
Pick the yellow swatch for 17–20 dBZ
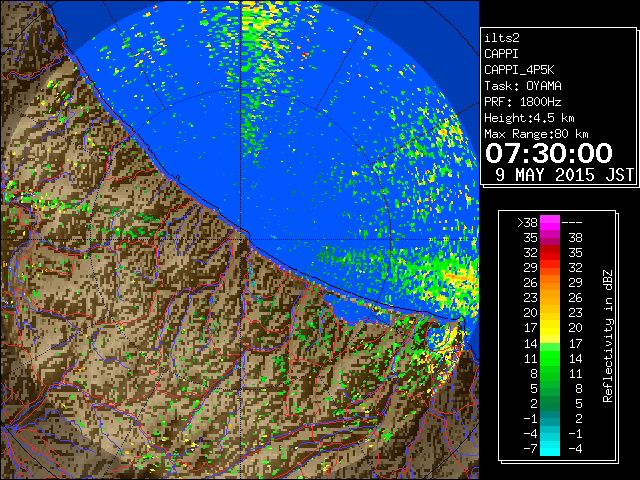pos(550,328)
